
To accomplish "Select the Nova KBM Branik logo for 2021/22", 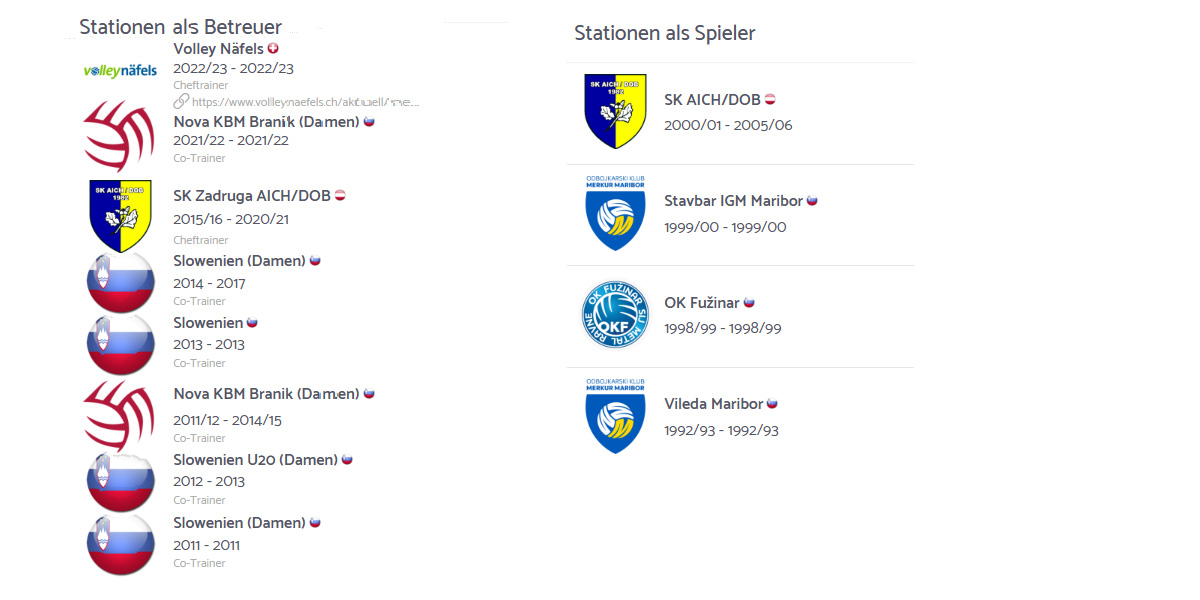I will coord(120,137).
